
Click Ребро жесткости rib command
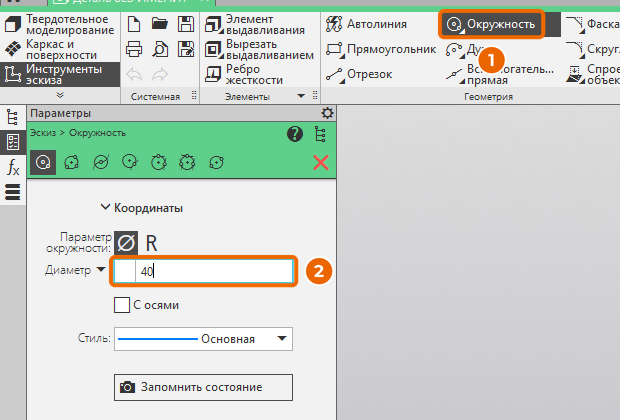click(244, 74)
